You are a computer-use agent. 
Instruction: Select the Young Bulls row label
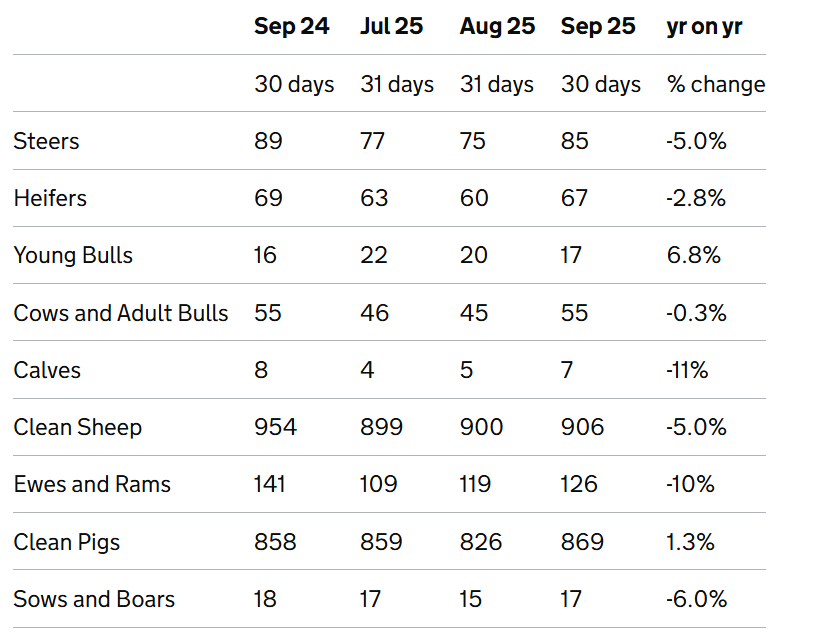click(73, 255)
